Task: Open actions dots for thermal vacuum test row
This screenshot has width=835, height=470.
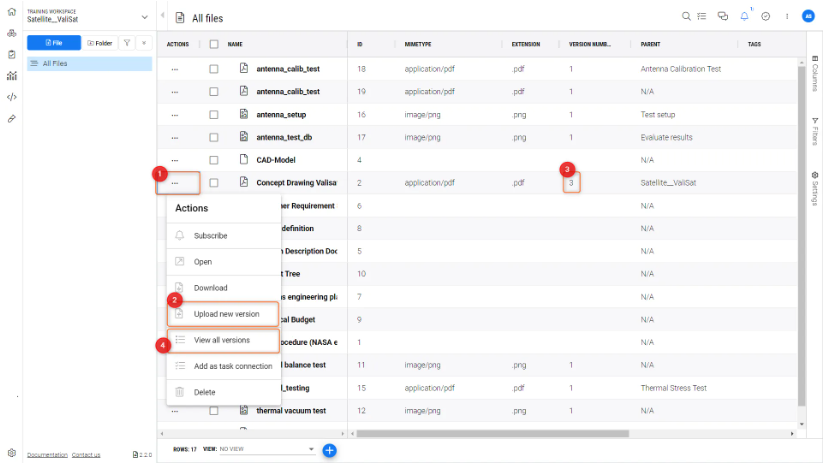Action: point(175,411)
